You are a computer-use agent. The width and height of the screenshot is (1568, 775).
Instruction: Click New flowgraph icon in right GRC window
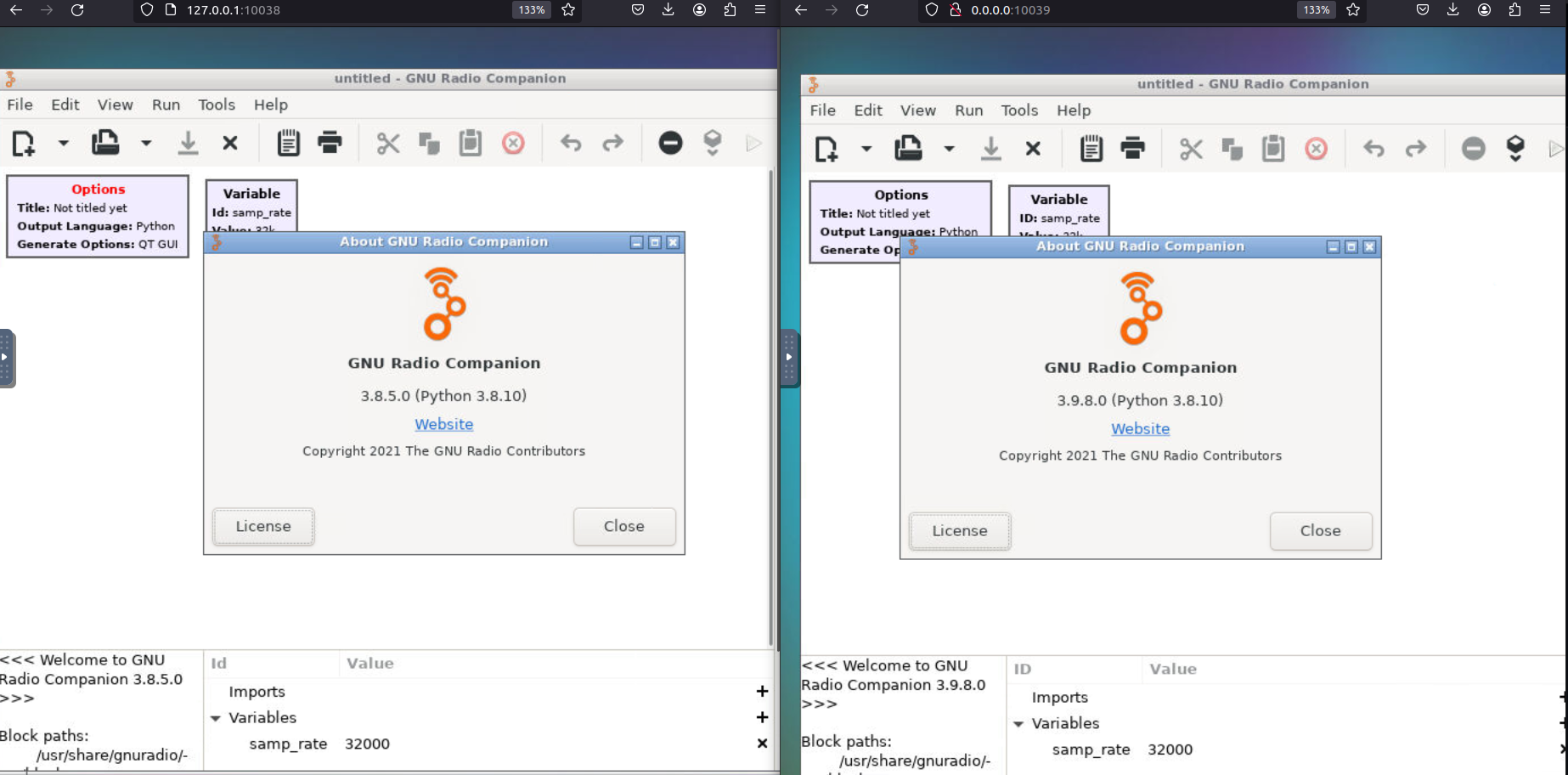[x=826, y=149]
